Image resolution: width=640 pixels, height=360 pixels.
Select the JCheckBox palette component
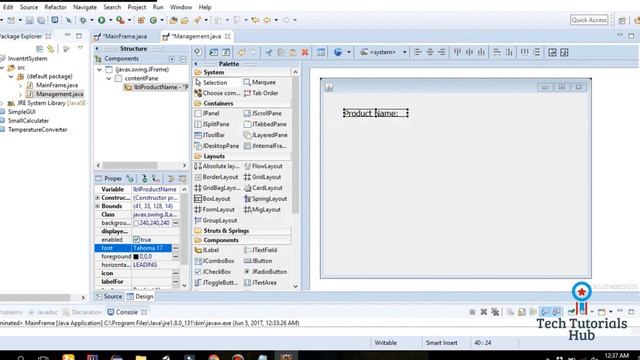pos(213,272)
